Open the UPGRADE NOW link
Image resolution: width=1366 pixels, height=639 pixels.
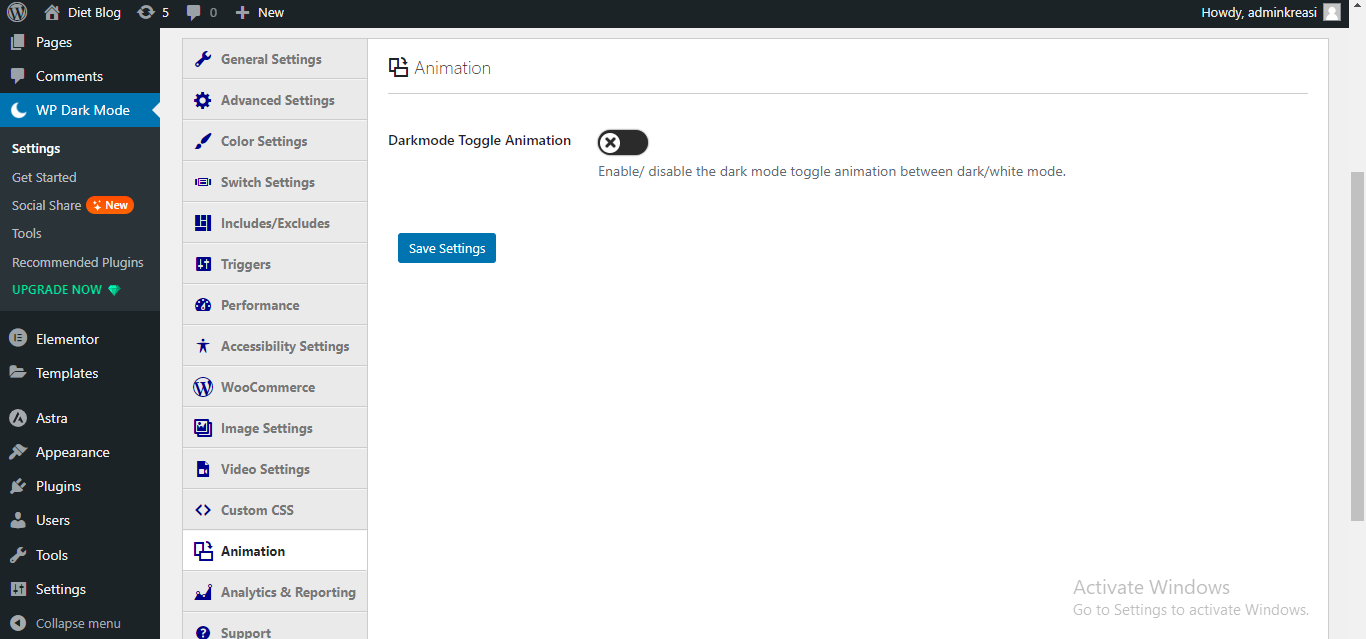[x=57, y=289]
